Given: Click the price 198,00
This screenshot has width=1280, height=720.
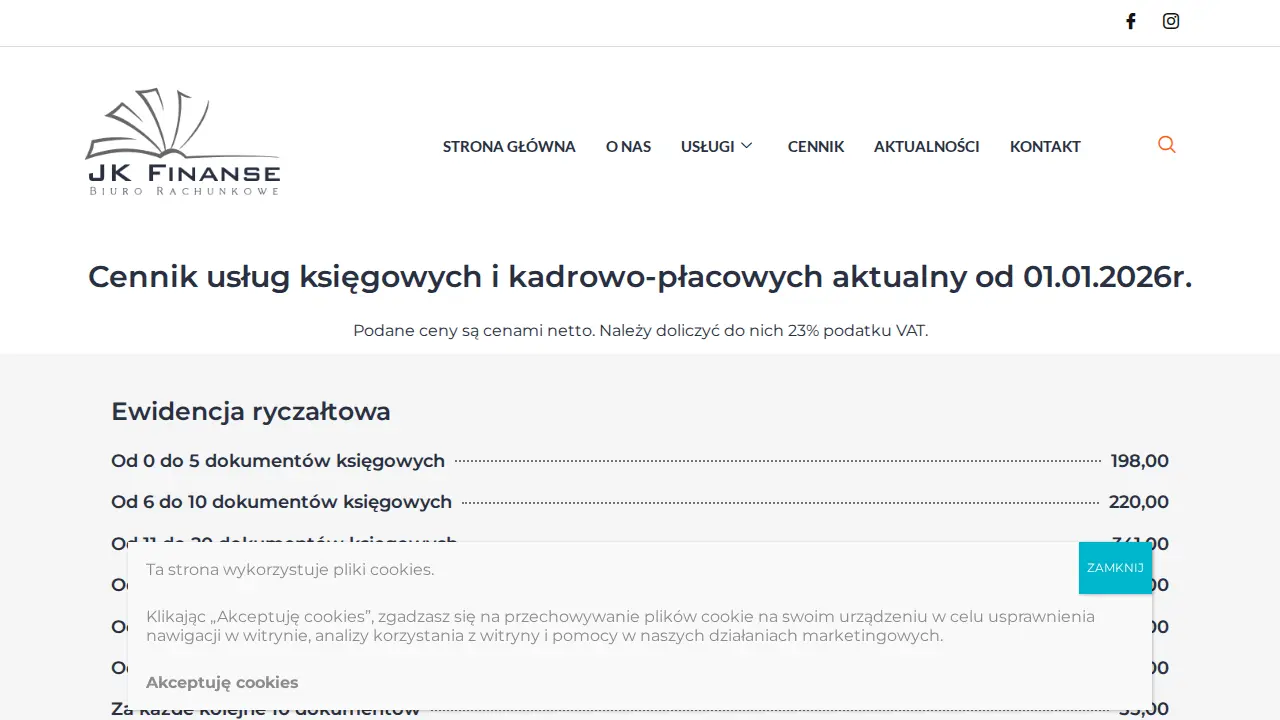Looking at the screenshot, I should (x=1140, y=461).
